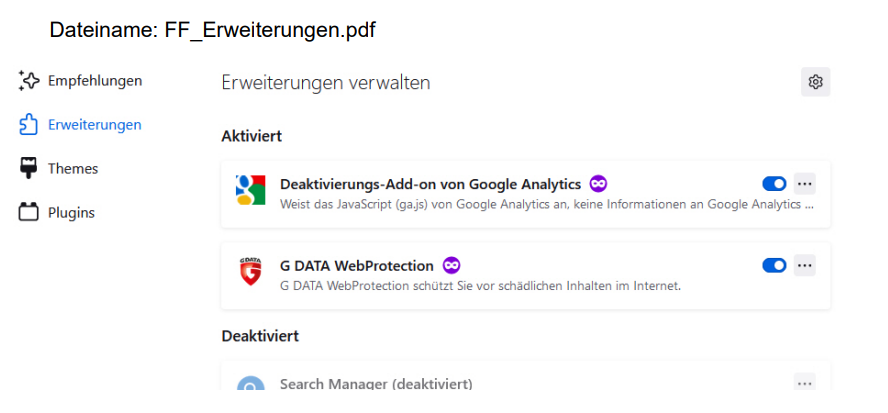Click the private browsing badge beside G DATA WebProtection
This screenshot has width=888, height=413.
pyautogui.click(x=451, y=265)
